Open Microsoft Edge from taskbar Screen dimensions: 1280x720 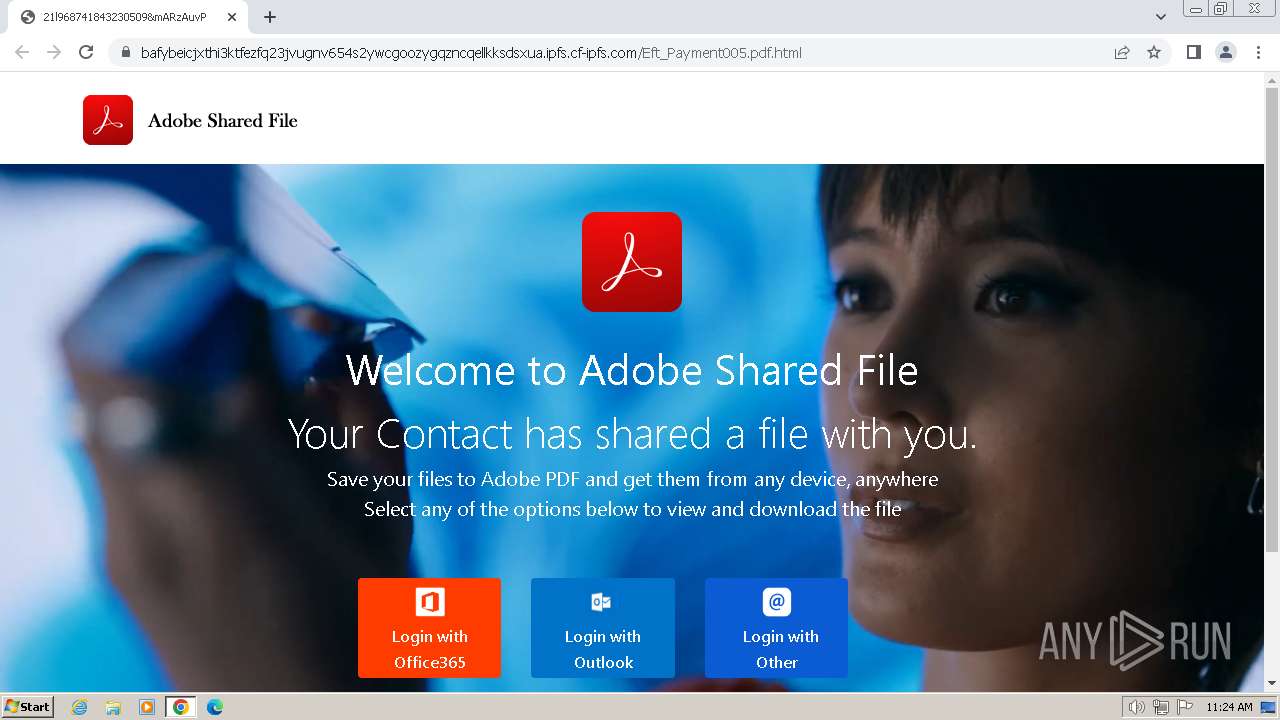point(214,707)
